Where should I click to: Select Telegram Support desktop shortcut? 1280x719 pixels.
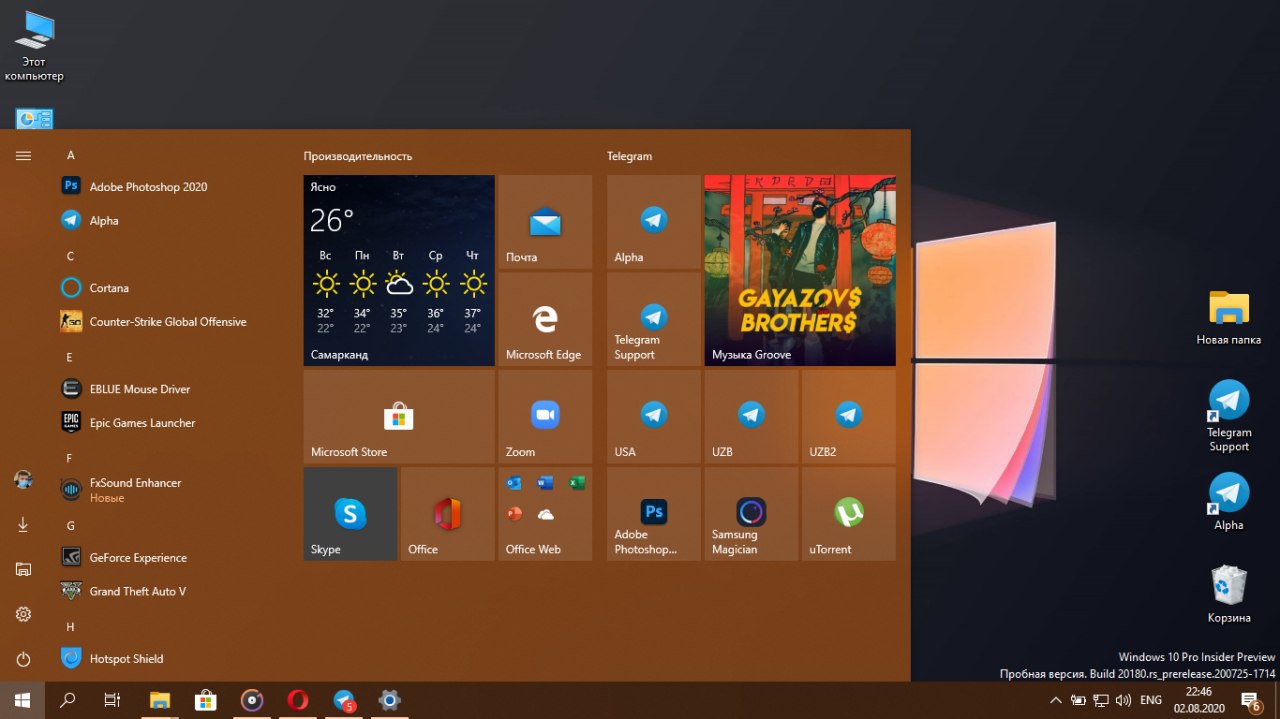pos(1229,416)
